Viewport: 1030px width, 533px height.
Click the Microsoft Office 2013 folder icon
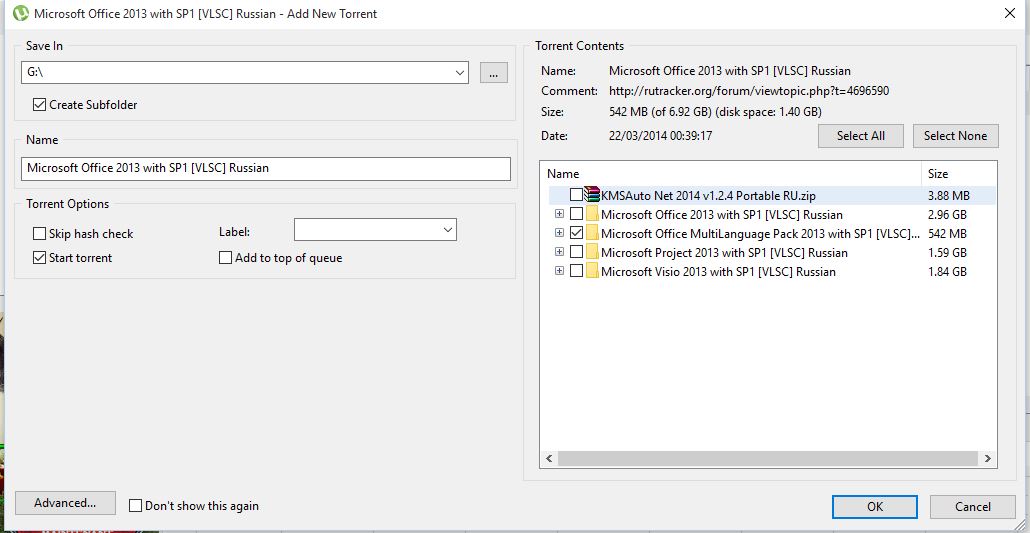pos(592,215)
